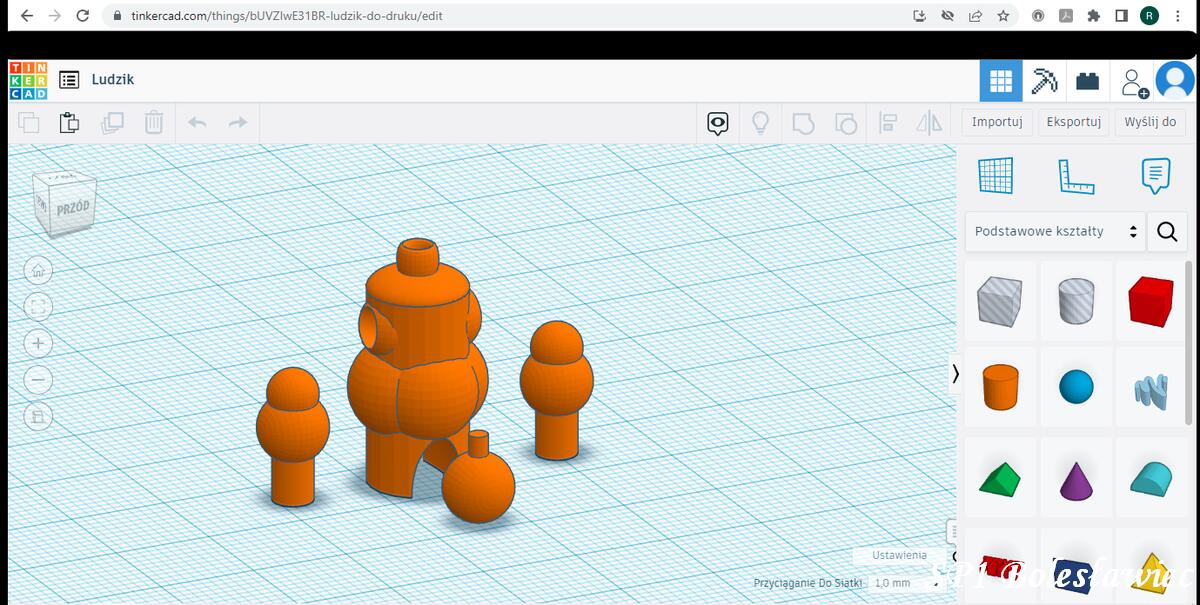This screenshot has width=1200, height=605.
Task: Pick the green roof shape
Action: point(1000,478)
